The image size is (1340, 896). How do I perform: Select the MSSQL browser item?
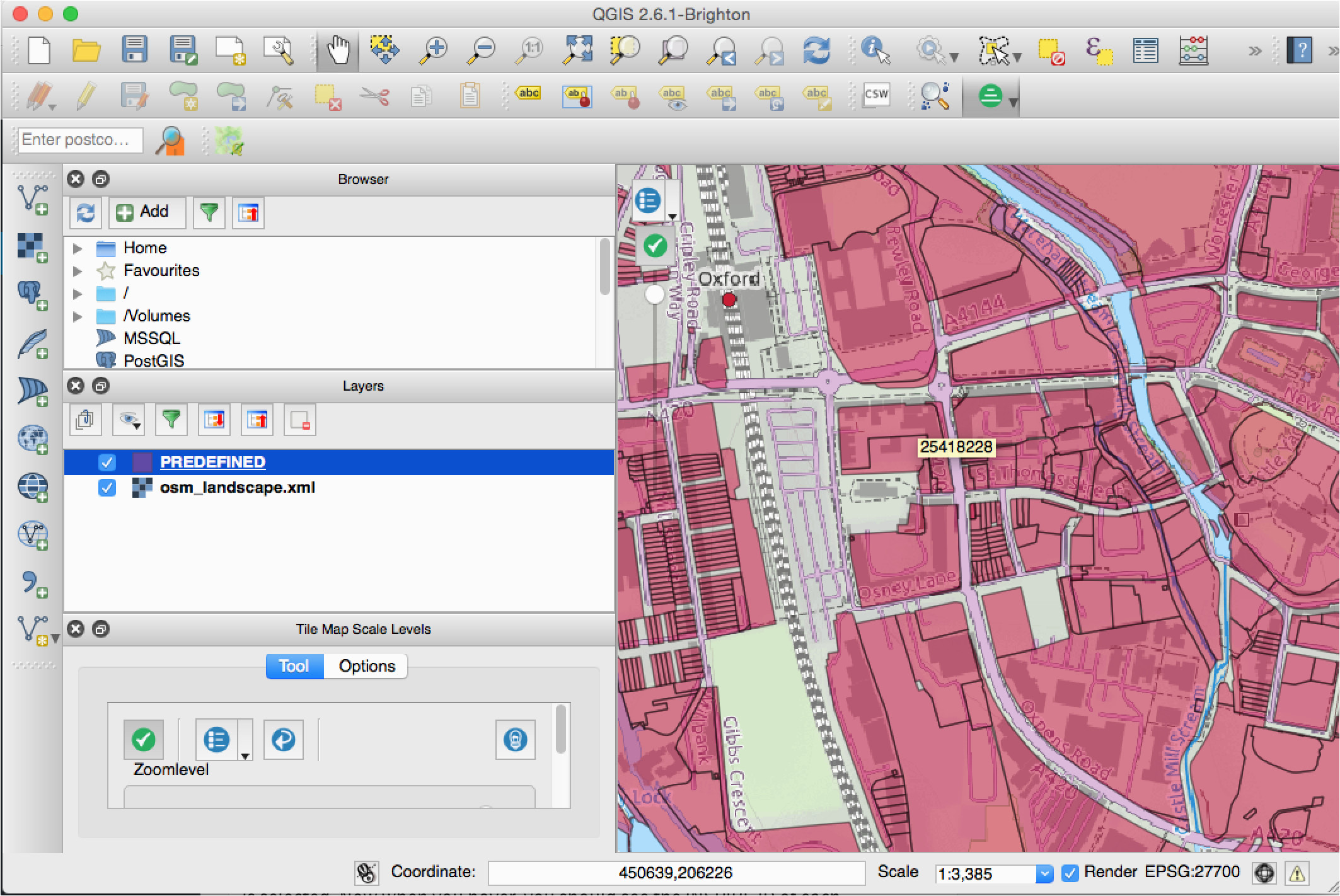(x=151, y=338)
